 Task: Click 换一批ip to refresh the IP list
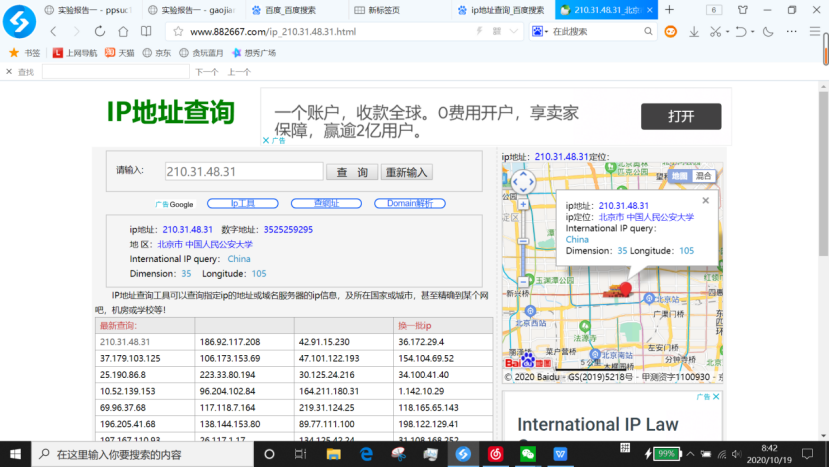click(415, 326)
